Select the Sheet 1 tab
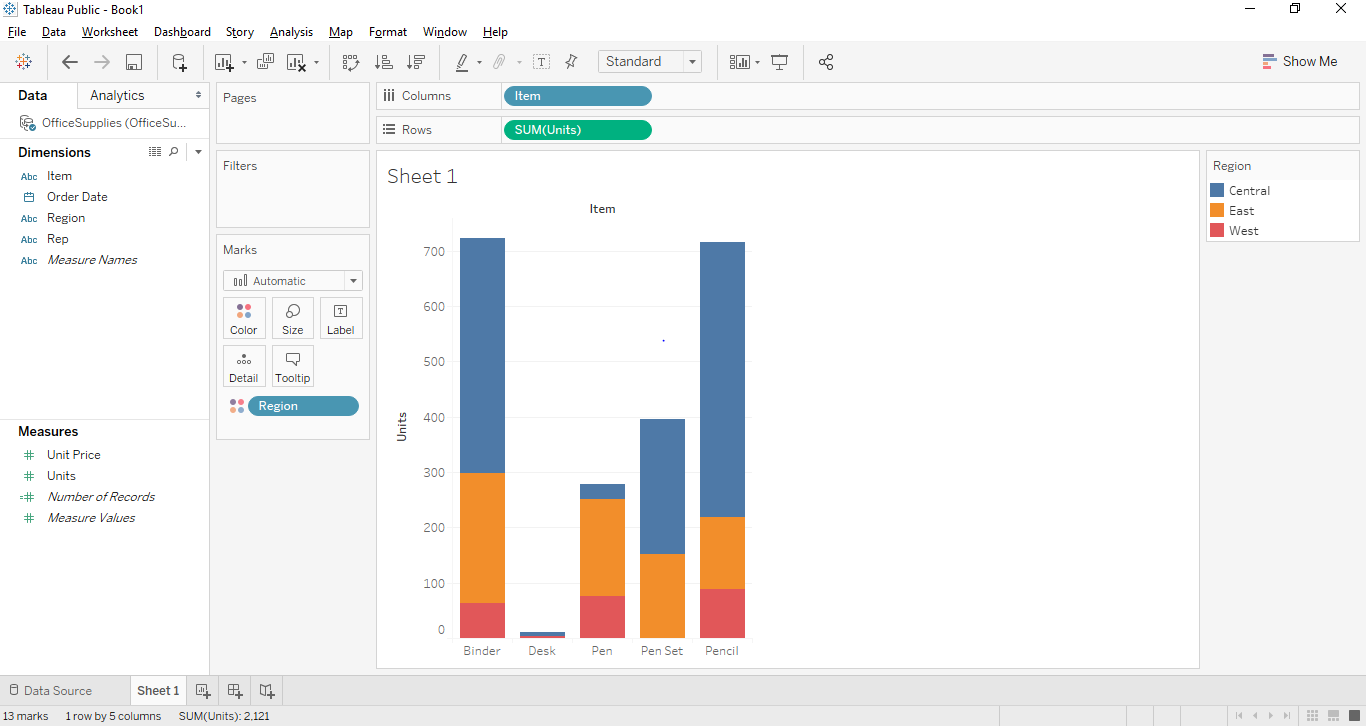Viewport: 1366px width, 726px height. click(x=158, y=690)
